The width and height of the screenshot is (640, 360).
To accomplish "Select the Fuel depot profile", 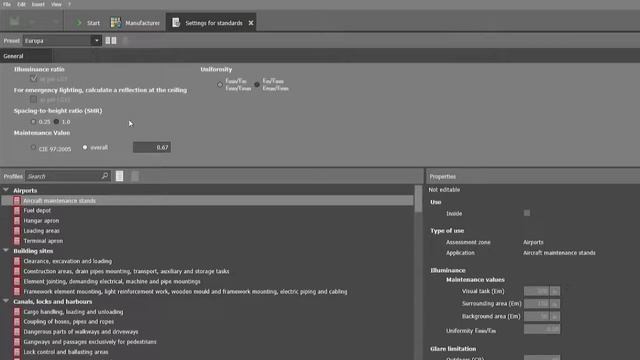I will point(37,210).
